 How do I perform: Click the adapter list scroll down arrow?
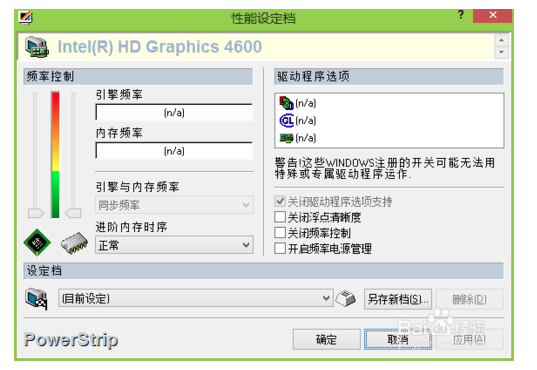[501, 52]
